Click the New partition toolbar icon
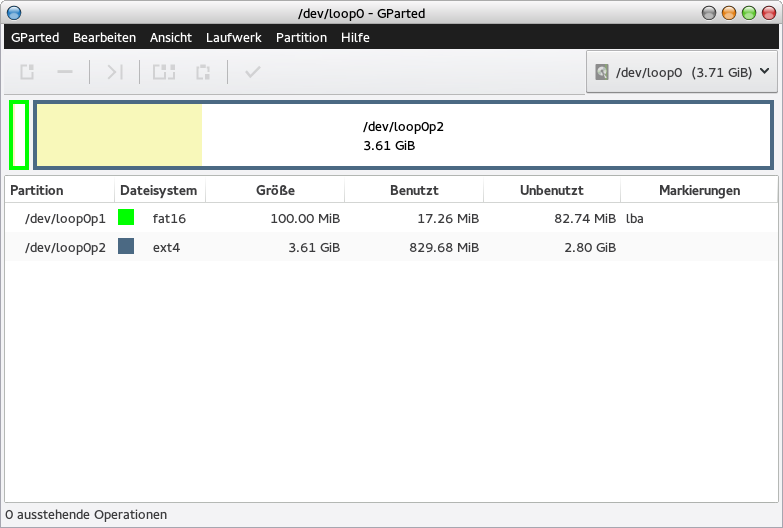Viewport: 783px width, 528px height. point(27,72)
